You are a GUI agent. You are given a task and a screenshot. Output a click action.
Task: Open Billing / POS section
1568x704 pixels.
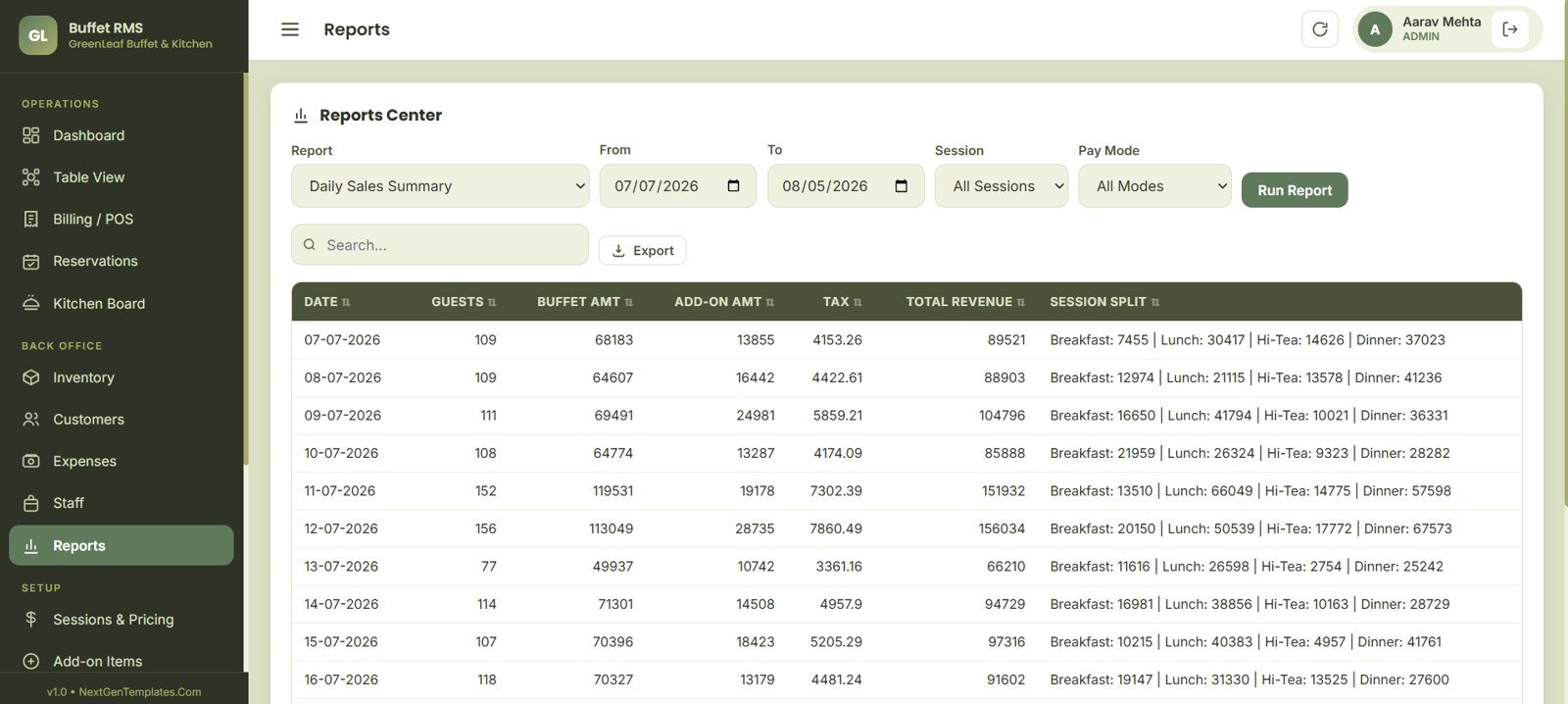tap(122, 220)
